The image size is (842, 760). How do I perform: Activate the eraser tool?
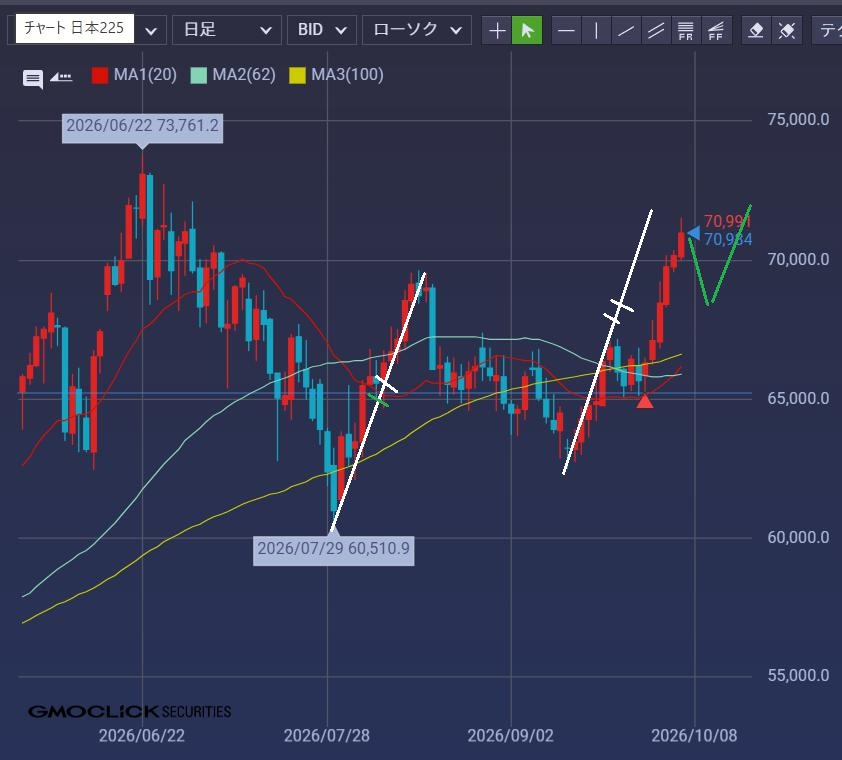coord(756,30)
